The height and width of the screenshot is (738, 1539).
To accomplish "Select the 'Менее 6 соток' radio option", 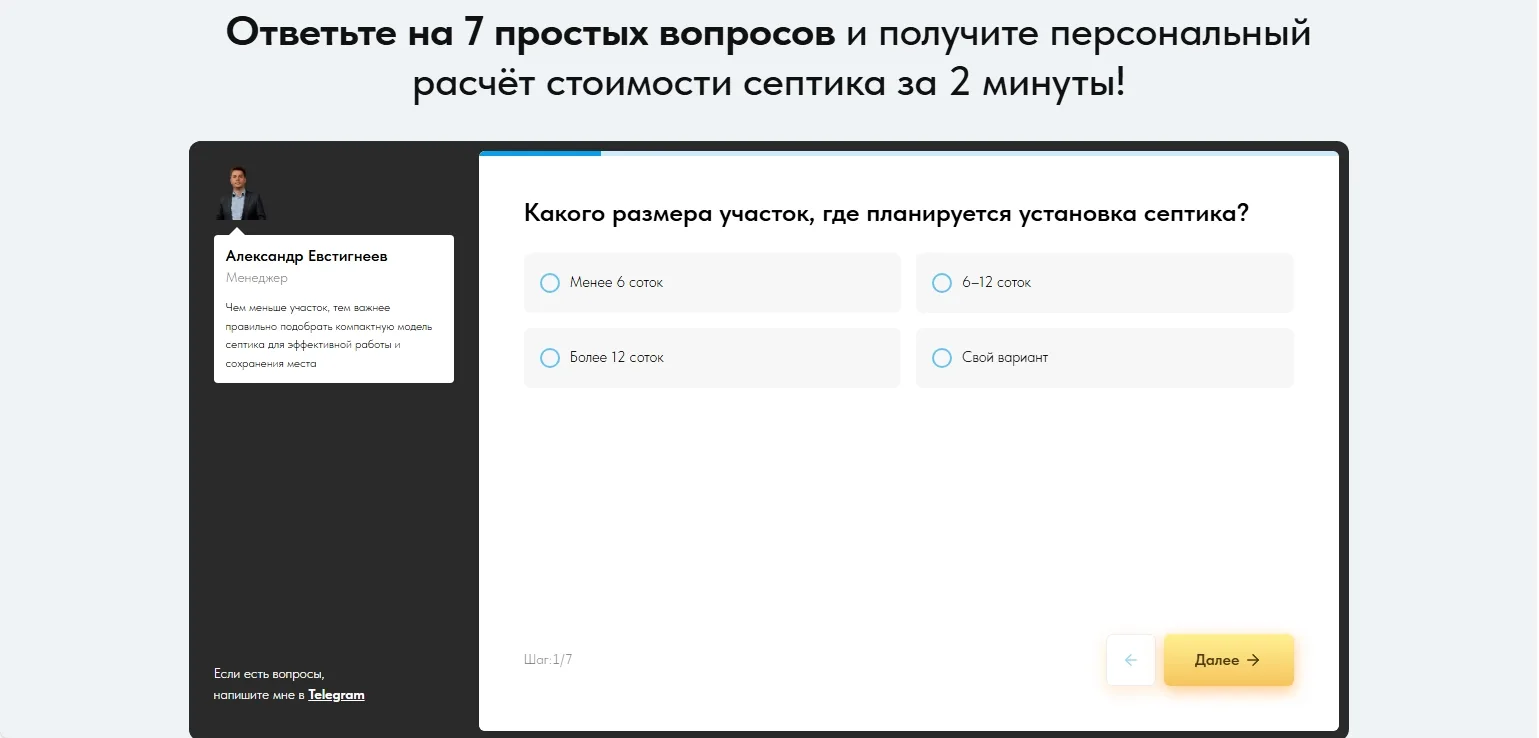I will click(712, 283).
